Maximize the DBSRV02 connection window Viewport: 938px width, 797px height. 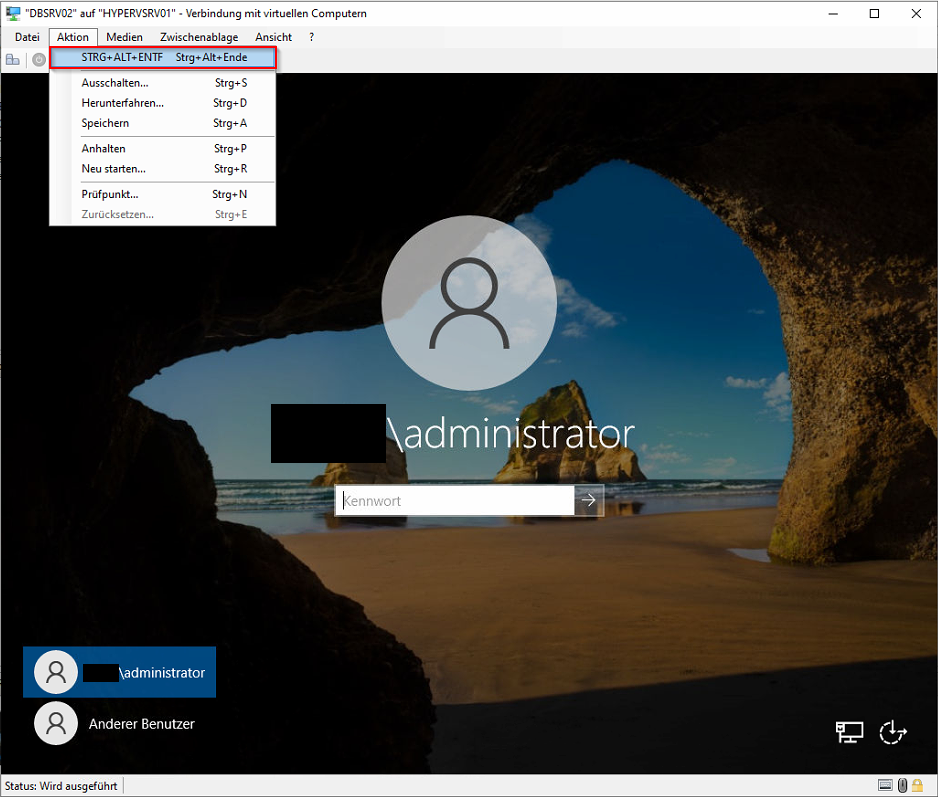(x=874, y=13)
